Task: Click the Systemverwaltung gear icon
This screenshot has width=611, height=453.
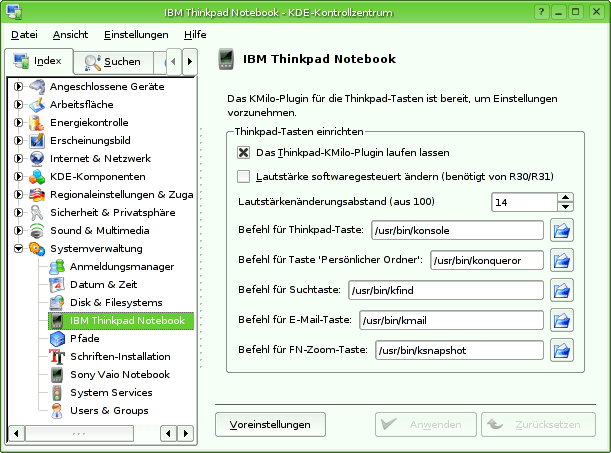Action: tap(37, 249)
